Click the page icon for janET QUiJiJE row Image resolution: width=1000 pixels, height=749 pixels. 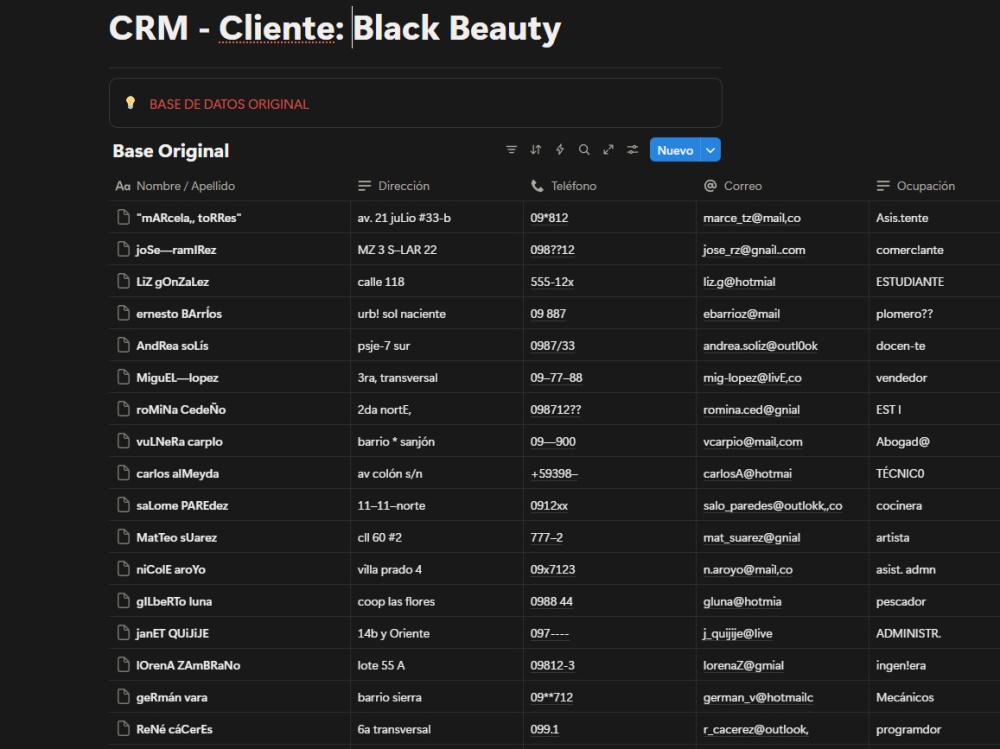click(x=124, y=633)
